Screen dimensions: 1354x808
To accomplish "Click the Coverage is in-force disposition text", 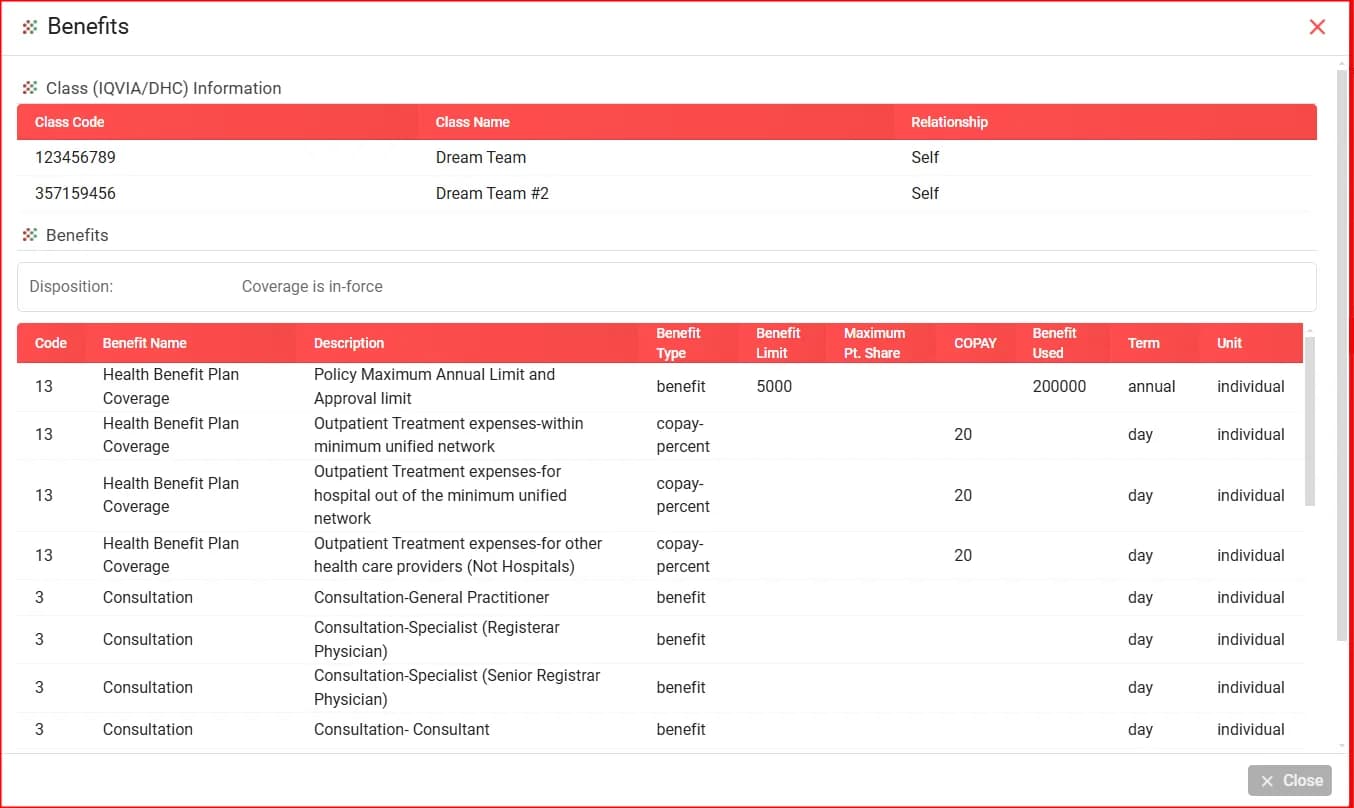I will (x=312, y=286).
